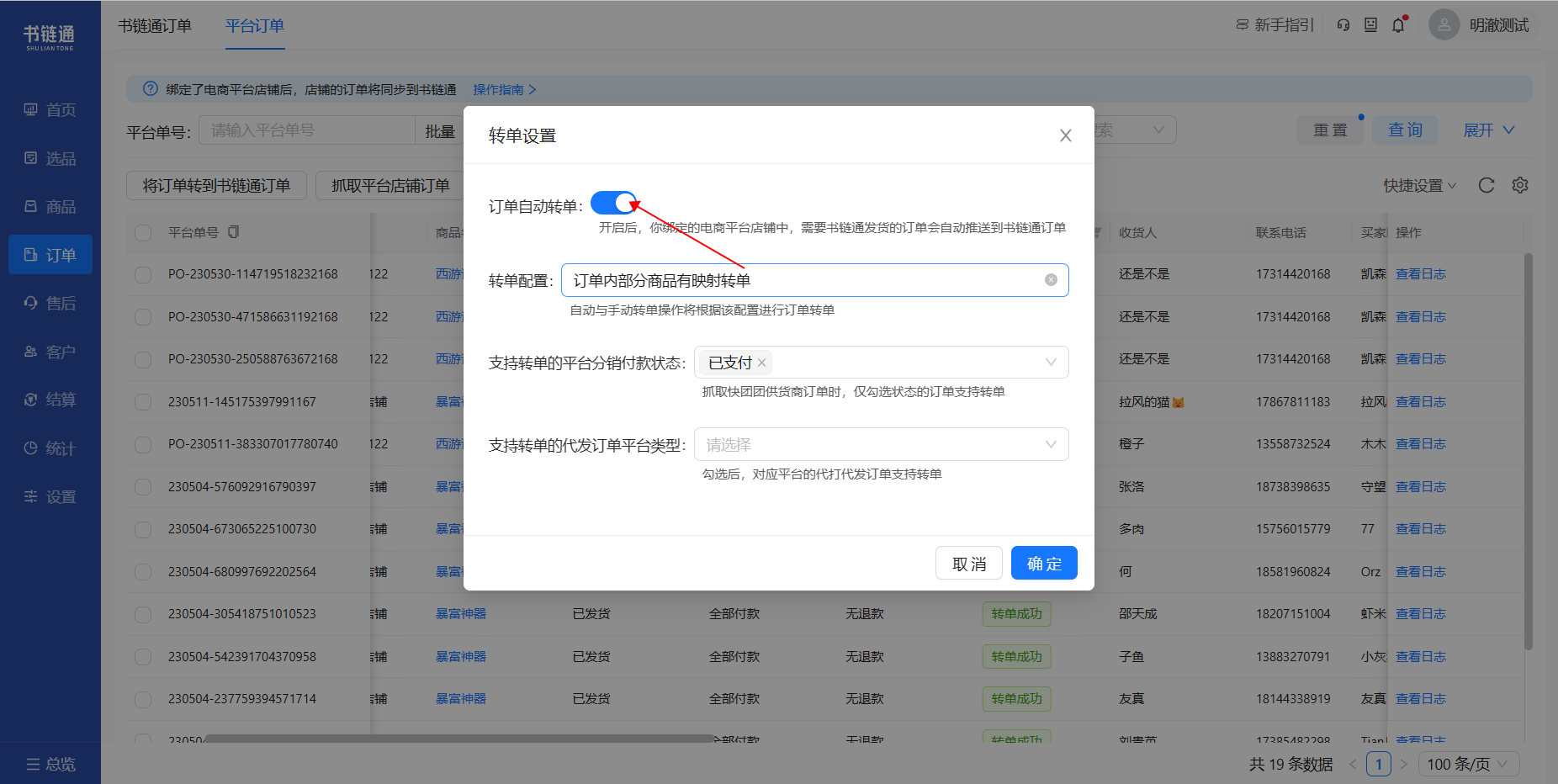
Task: Clear the 转单配置 selection icon
Action: [x=1051, y=280]
